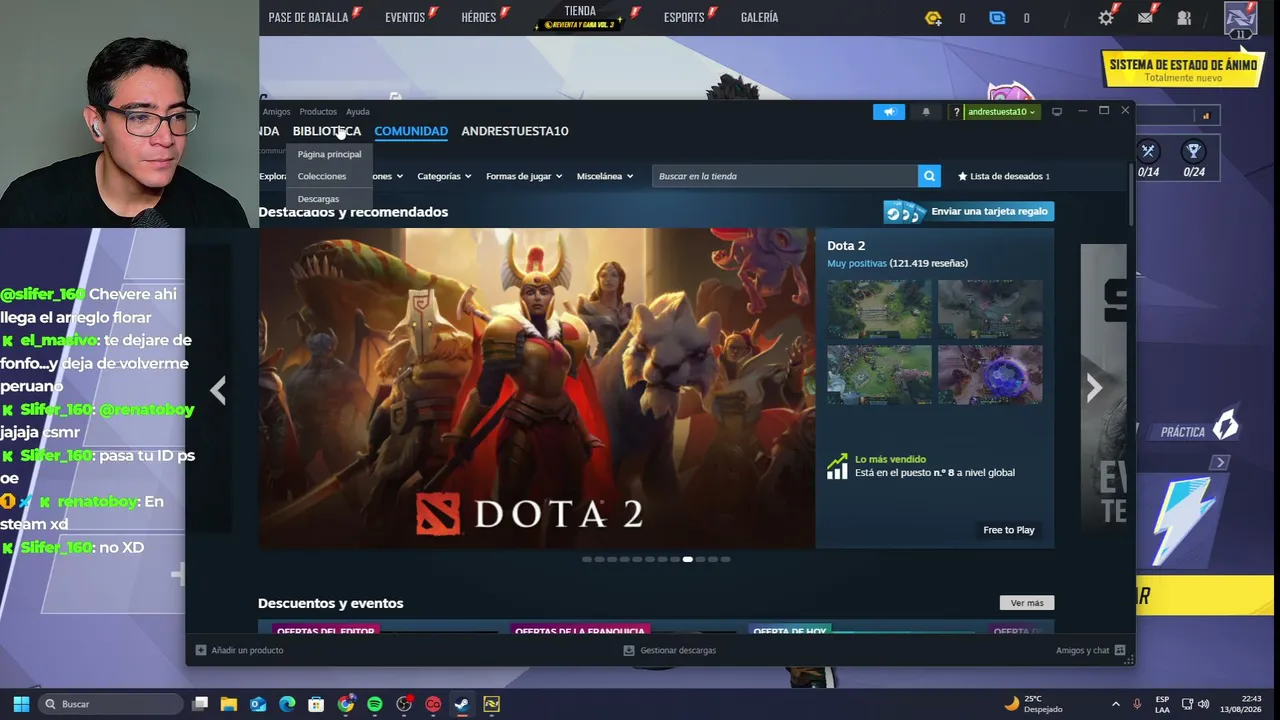The image size is (1280, 720).
Task: Expand the Miscelánea dropdown menu
Action: point(605,176)
